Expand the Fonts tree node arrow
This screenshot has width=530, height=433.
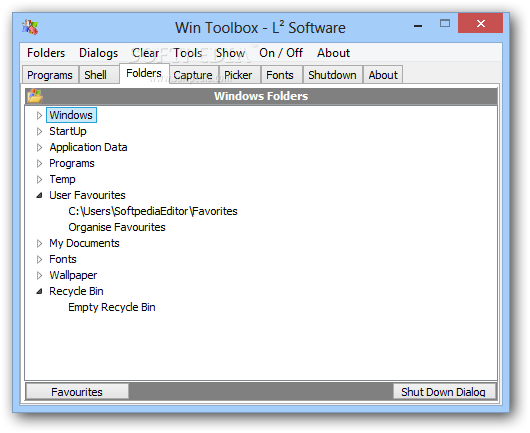click(x=39, y=259)
